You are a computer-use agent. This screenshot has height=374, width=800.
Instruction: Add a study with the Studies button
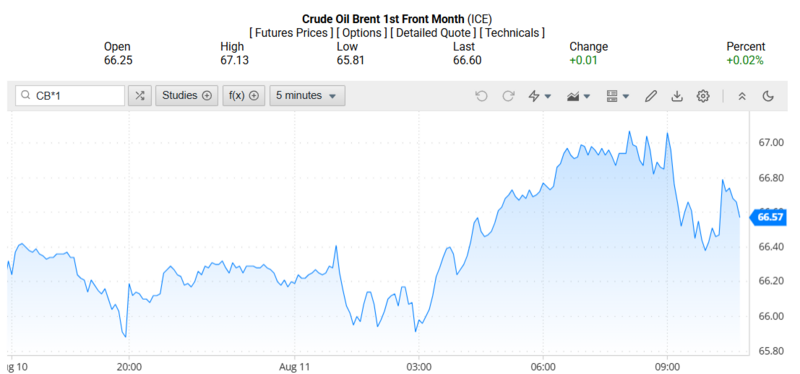[x=187, y=95]
